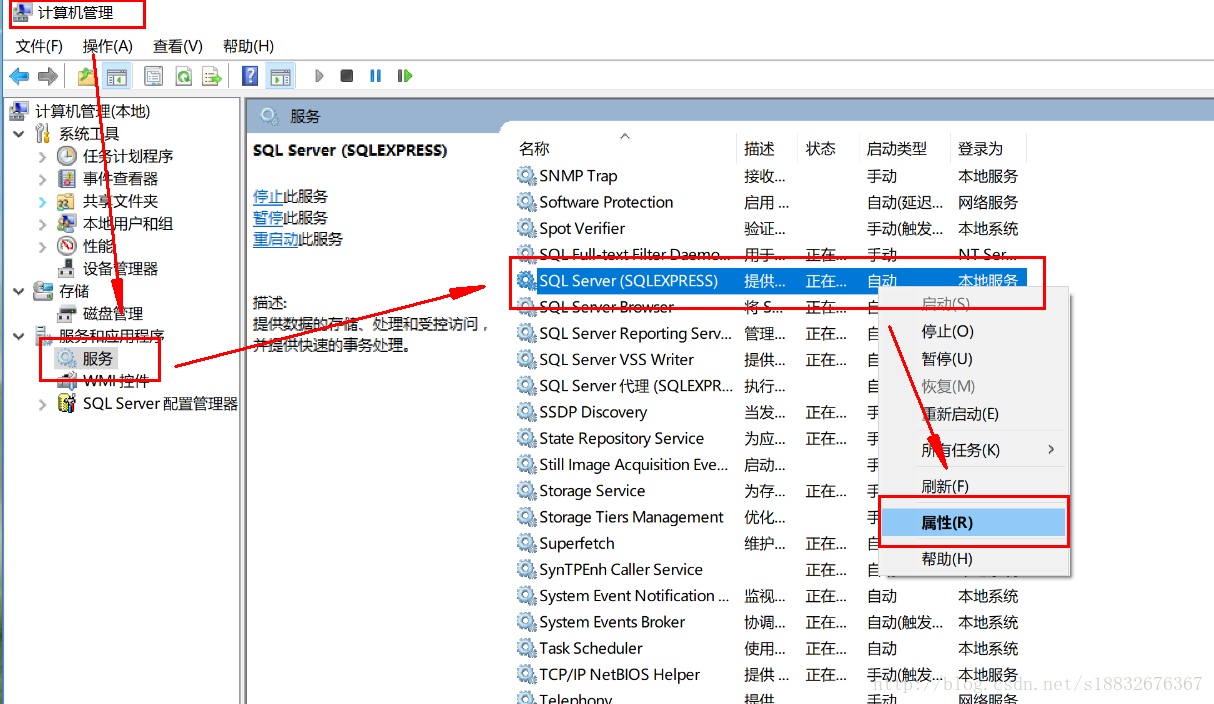
Task: Open the 操作(A) menu
Action: tap(108, 46)
